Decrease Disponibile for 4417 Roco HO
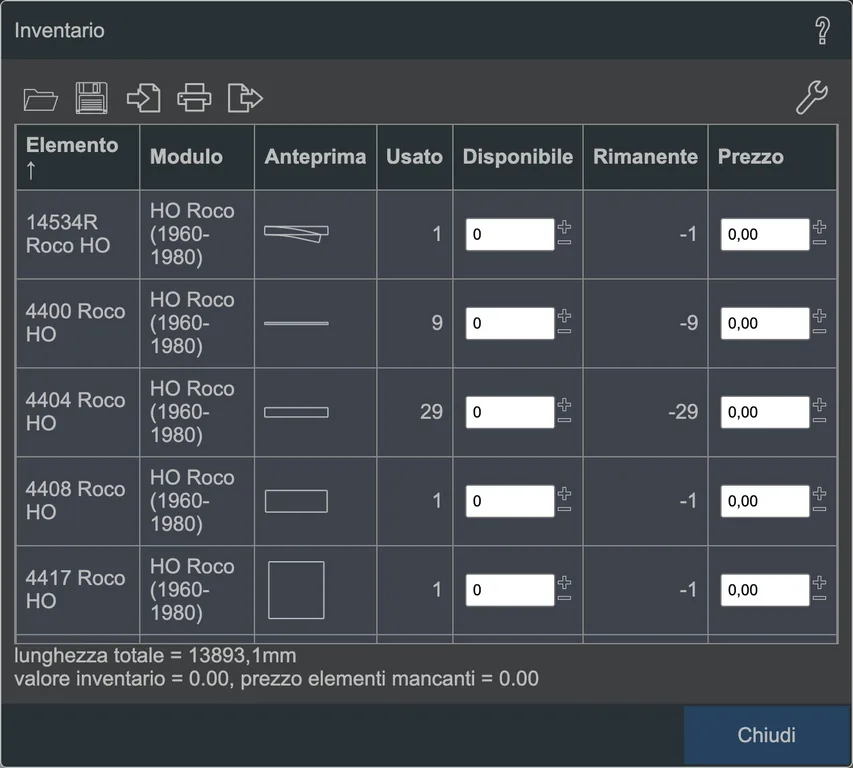Viewport: 853px width, 768px height. (564, 598)
